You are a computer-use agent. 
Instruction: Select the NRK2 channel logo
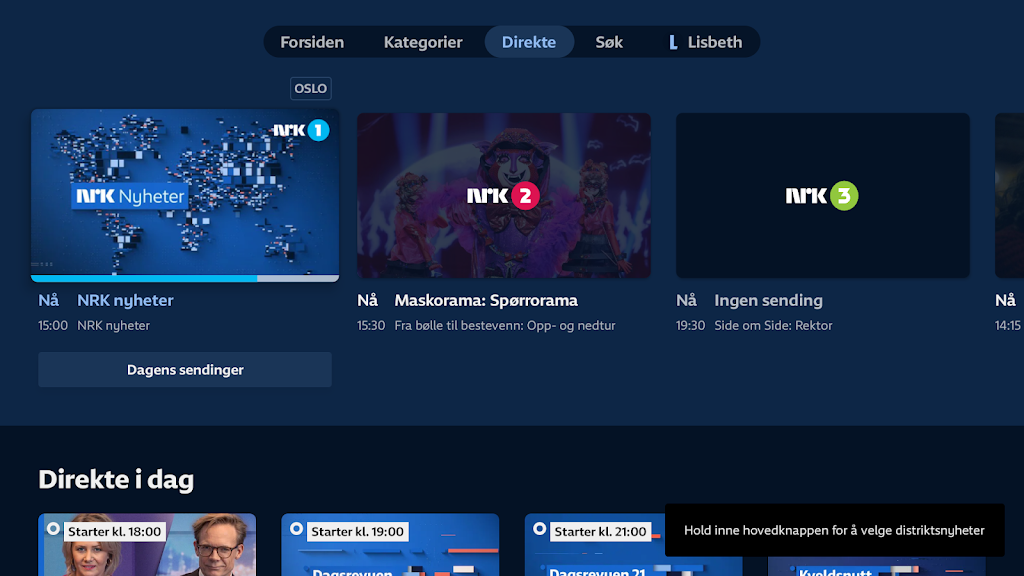[x=503, y=196]
